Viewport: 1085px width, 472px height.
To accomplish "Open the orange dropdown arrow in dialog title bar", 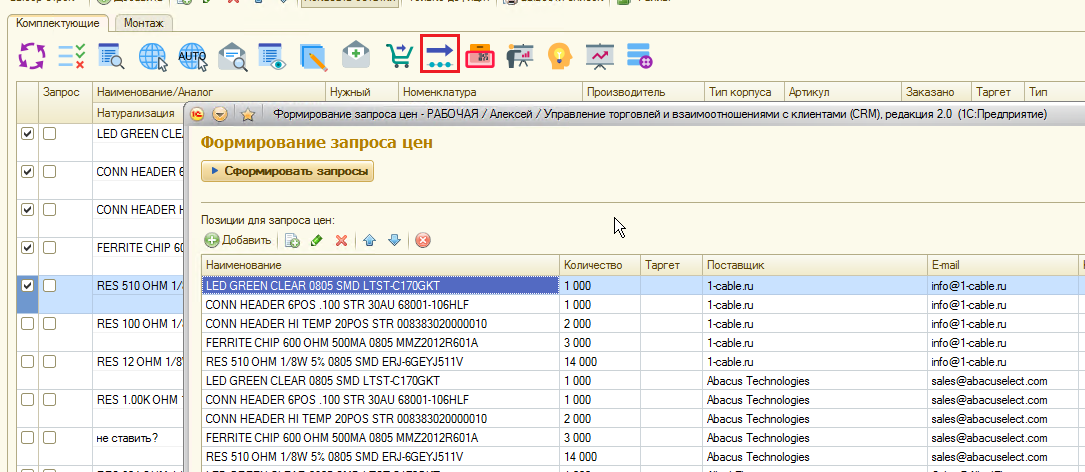I will [x=220, y=115].
